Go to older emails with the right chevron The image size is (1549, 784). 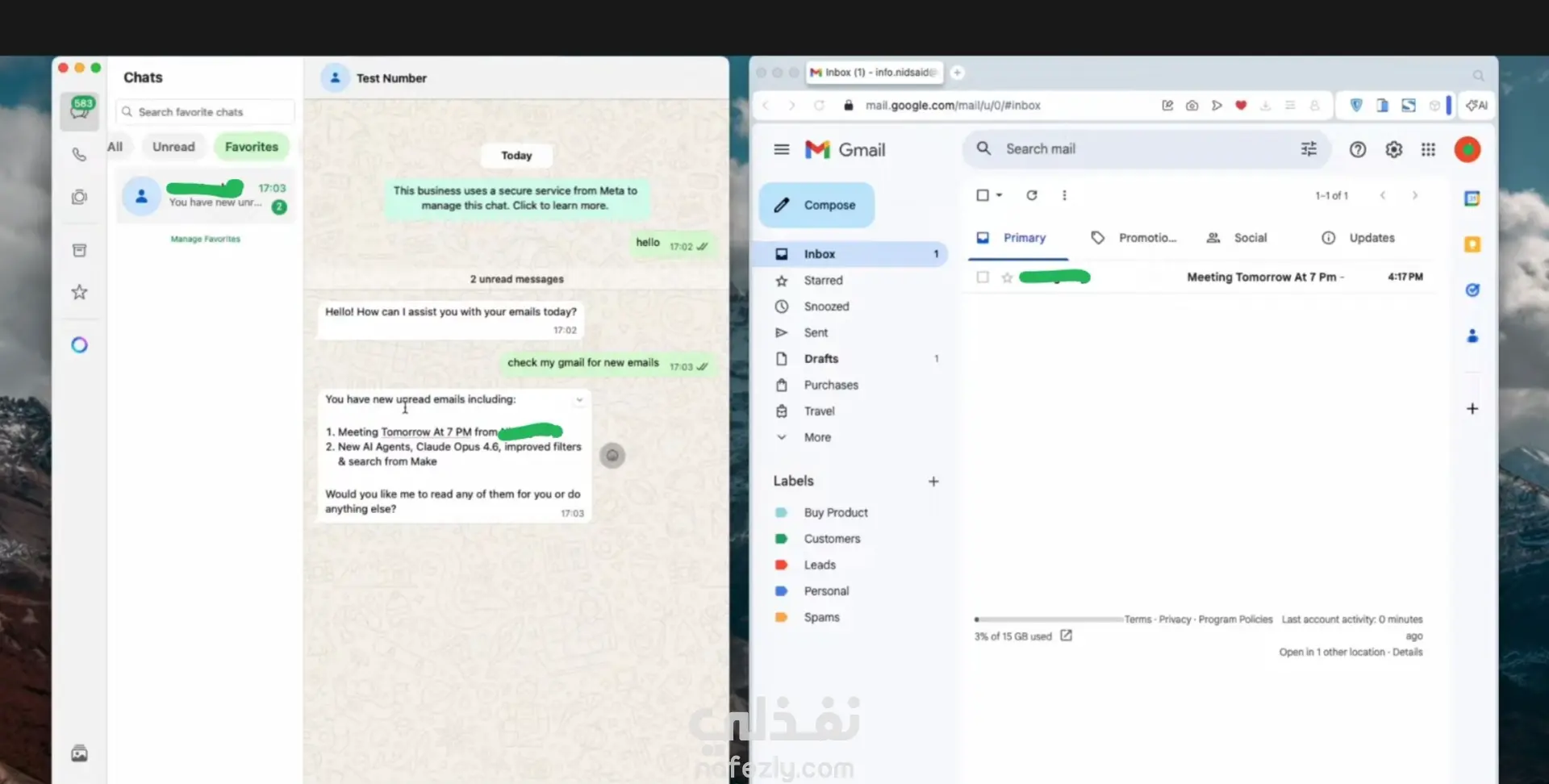tap(1414, 195)
